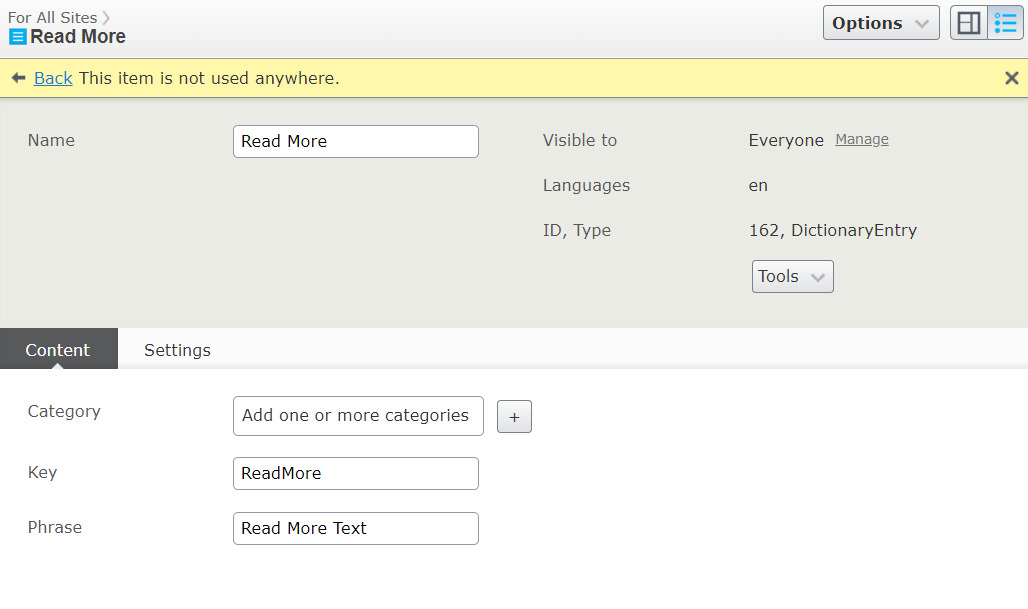Switch to the list view layout icon
1028x609 pixels.
click(1006, 23)
